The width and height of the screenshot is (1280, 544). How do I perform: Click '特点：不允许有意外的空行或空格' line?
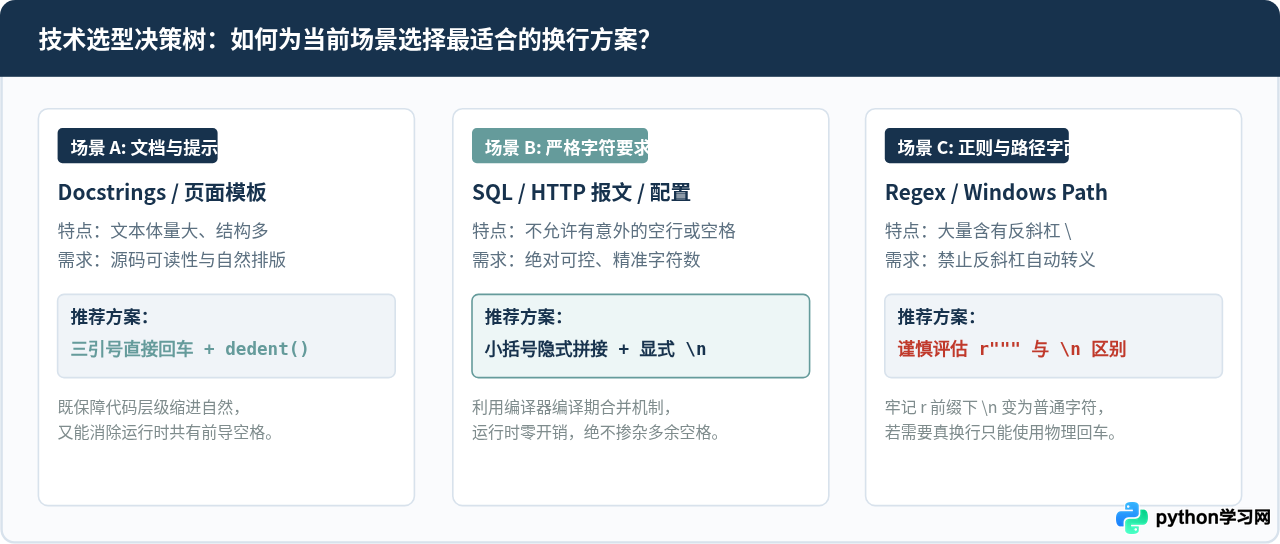pyautogui.click(x=604, y=231)
